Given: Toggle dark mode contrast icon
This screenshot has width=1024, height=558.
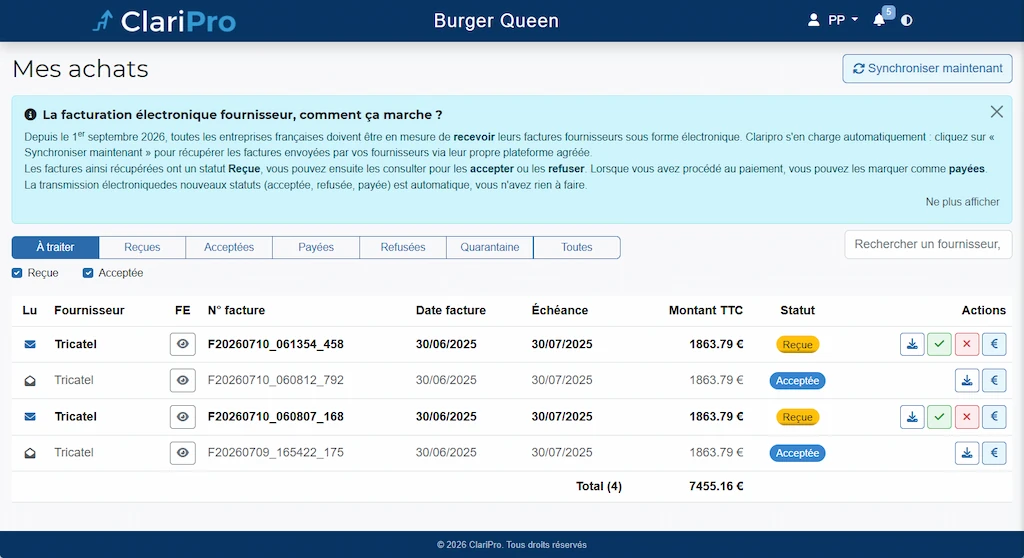Looking at the screenshot, I should [x=906, y=20].
